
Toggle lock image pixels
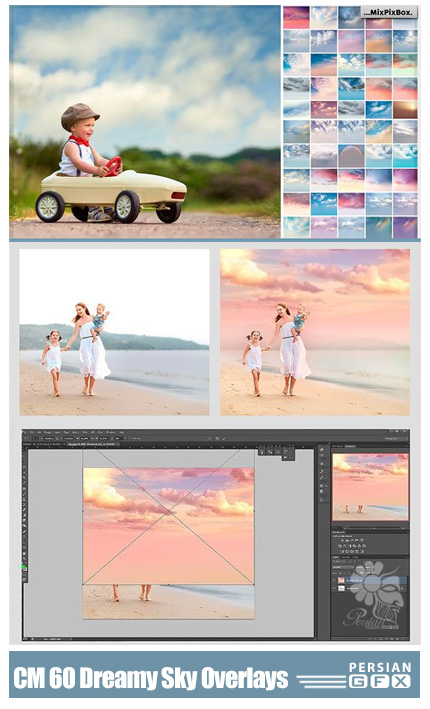pos(345,573)
